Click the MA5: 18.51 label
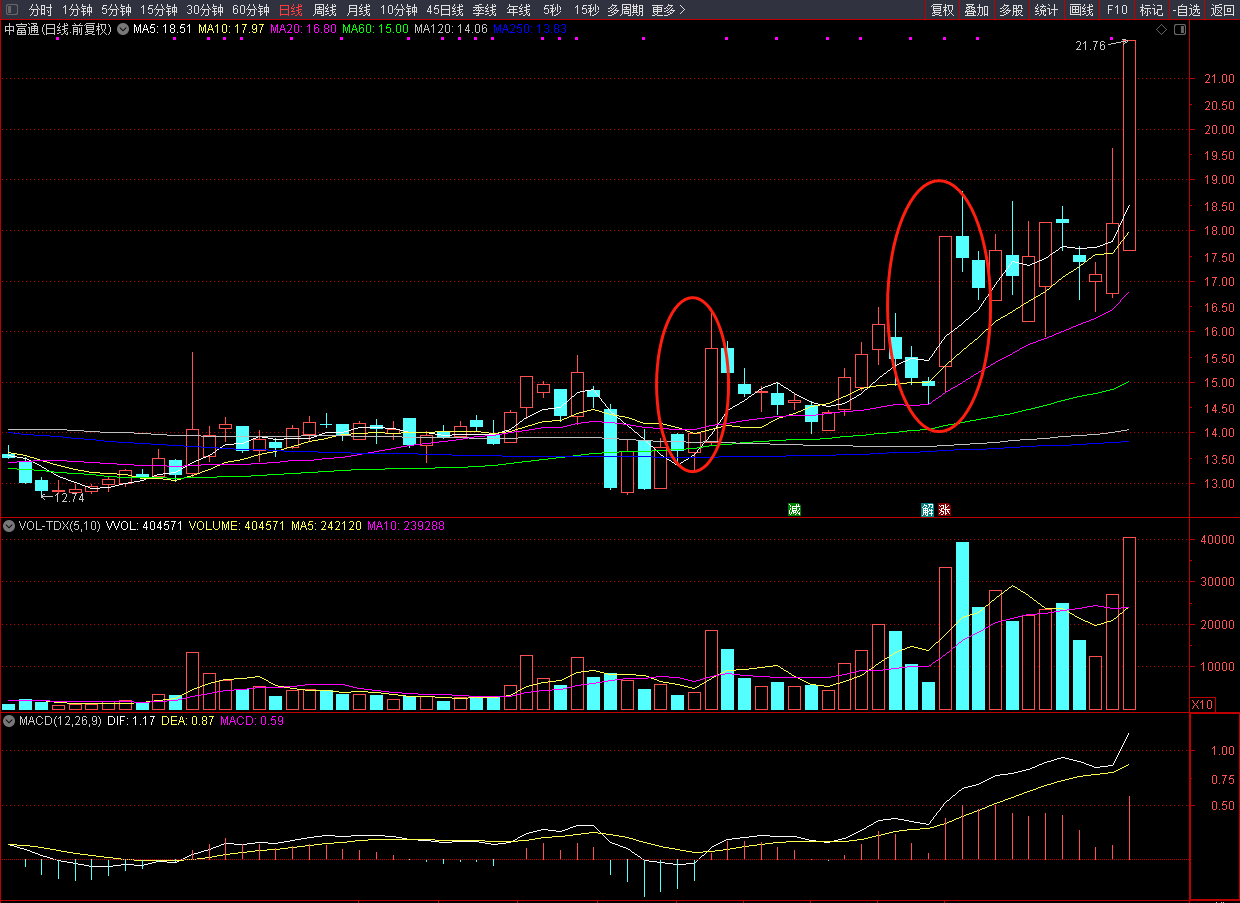Image resolution: width=1240 pixels, height=903 pixels. [x=162, y=29]
